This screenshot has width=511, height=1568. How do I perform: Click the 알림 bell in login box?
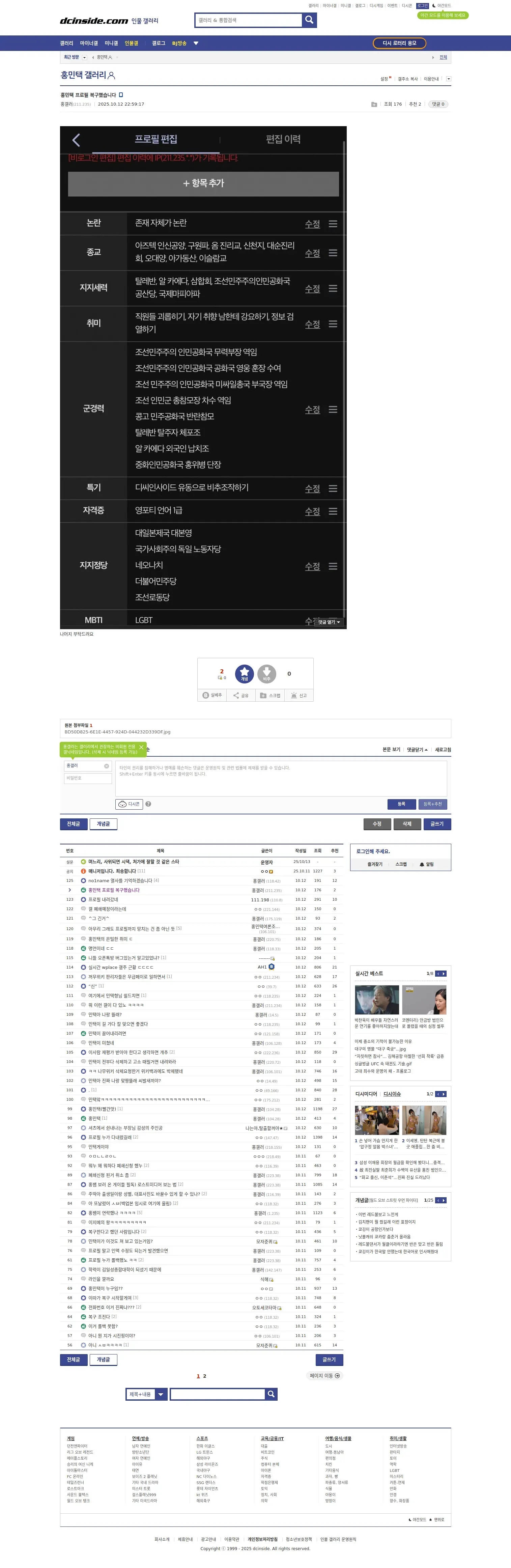(427, 864)
